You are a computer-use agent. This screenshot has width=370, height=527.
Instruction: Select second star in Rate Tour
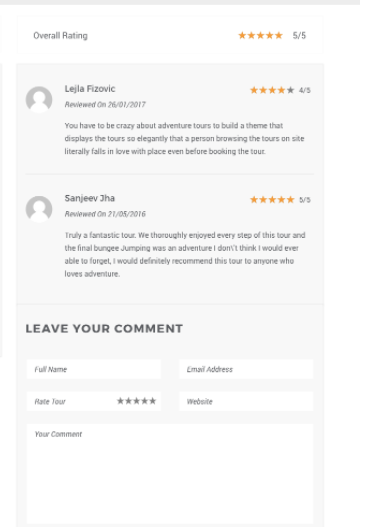(x=128, y=401)
